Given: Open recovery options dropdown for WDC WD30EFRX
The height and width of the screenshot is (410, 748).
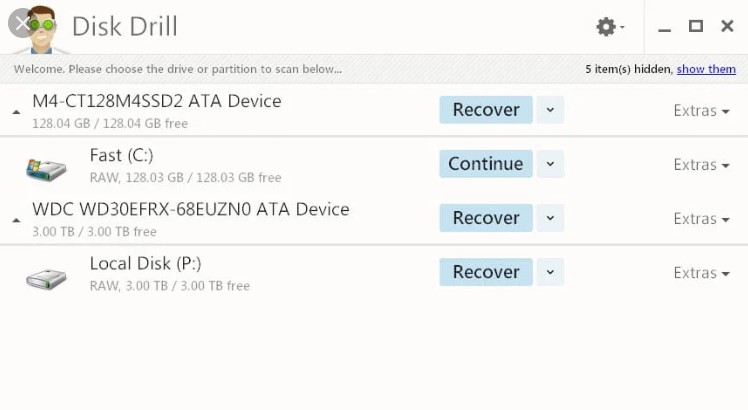Looking at the screenshot, I should 550,218.
